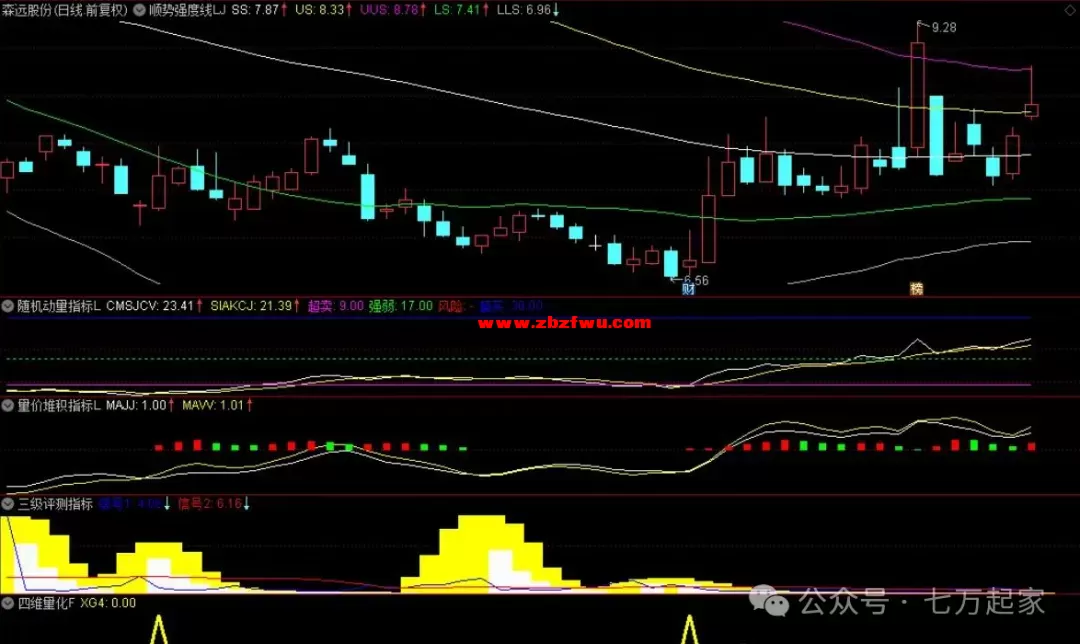This screenshot has height=644, width=1080.
Task: Click the tall red candle peaking at 9.28
Action: click(917, 94)
